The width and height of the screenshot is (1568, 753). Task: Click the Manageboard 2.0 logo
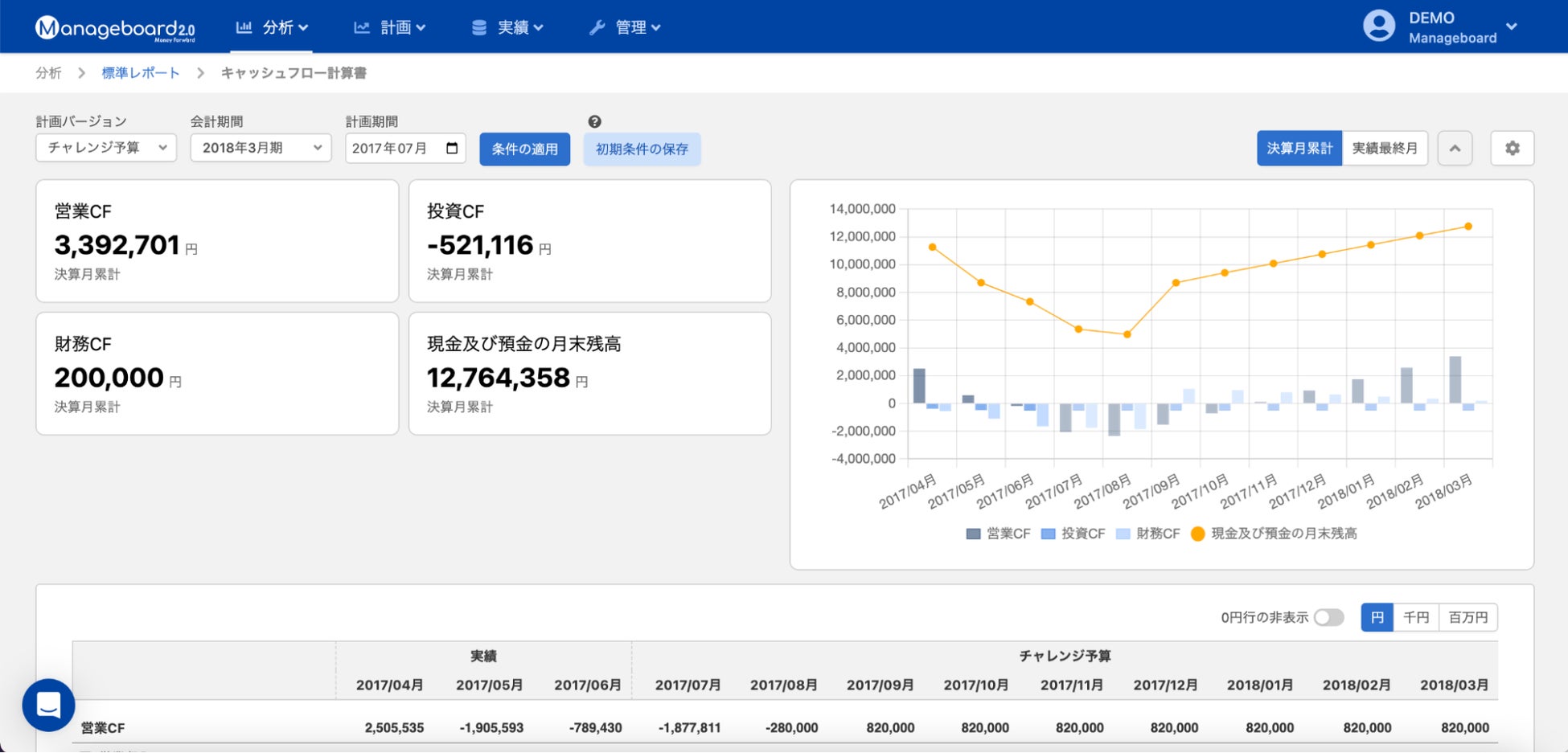(115, 28)
